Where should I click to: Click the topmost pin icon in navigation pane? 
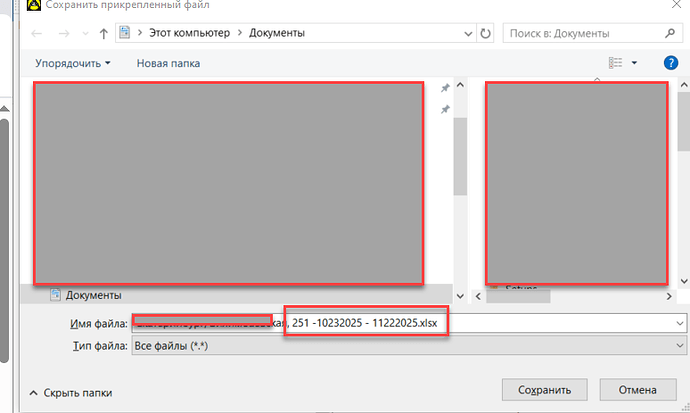point(445,88)
